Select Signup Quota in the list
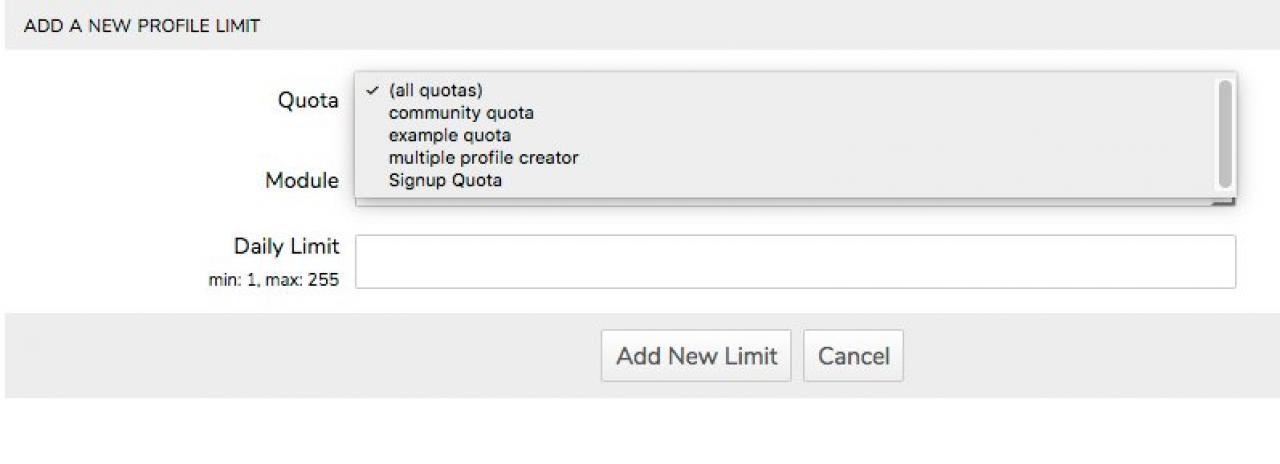This screenshot has height=464, width=1280. (445, 181)
